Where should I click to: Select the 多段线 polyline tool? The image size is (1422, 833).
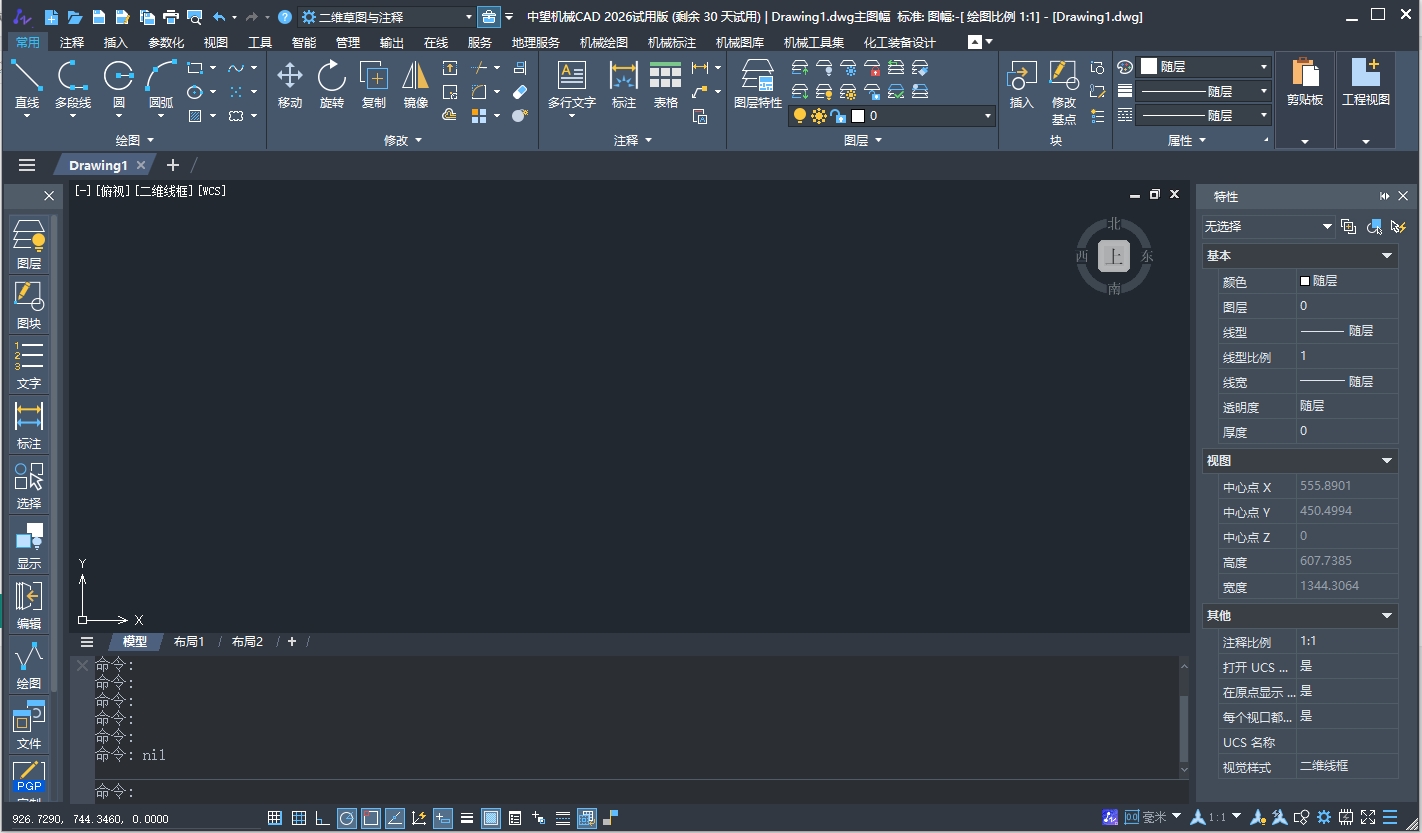coord(72,84)
